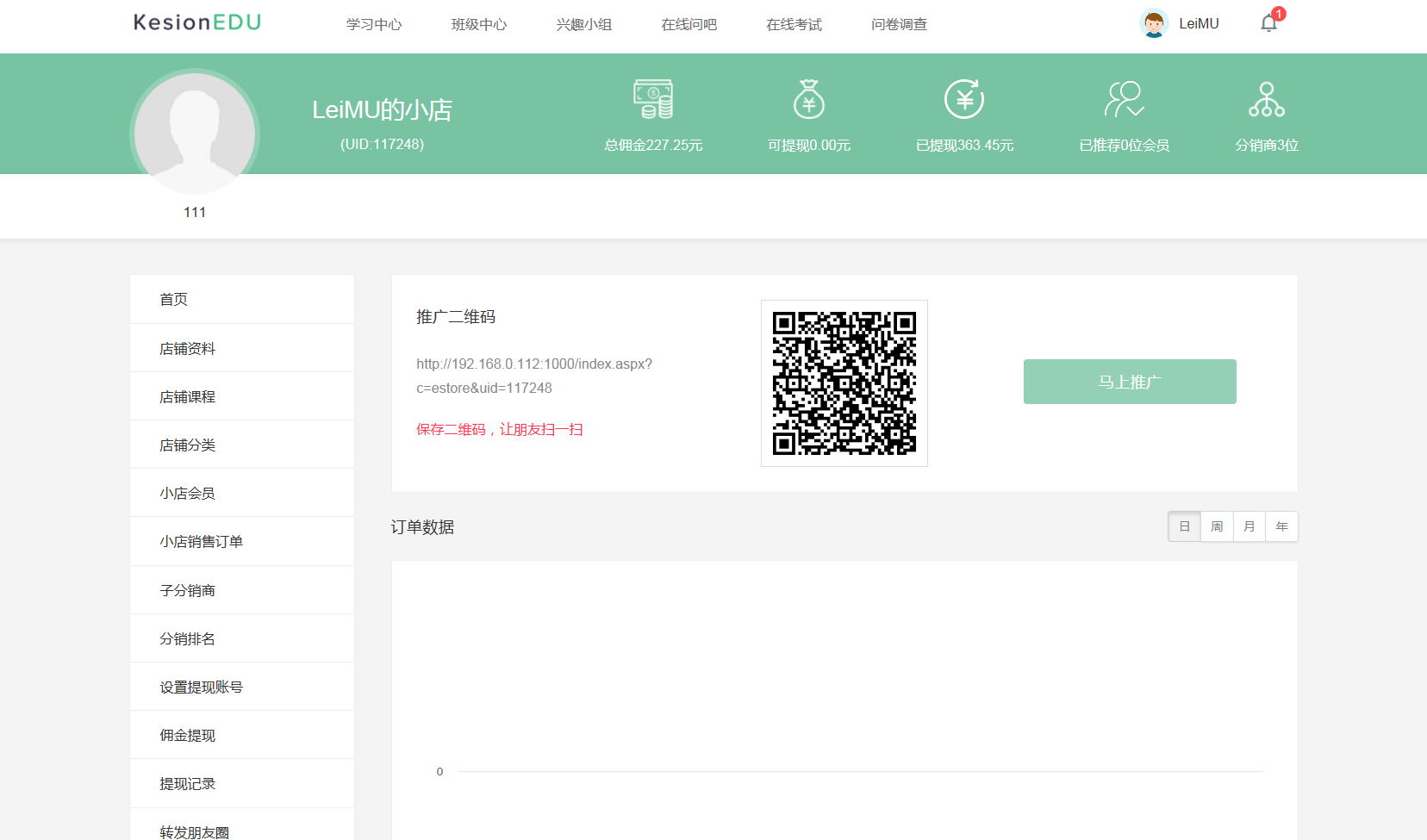This screenshot has width=1427, height=840.
Task: Switch order data to 周 view
Action: pos(1217,526)
